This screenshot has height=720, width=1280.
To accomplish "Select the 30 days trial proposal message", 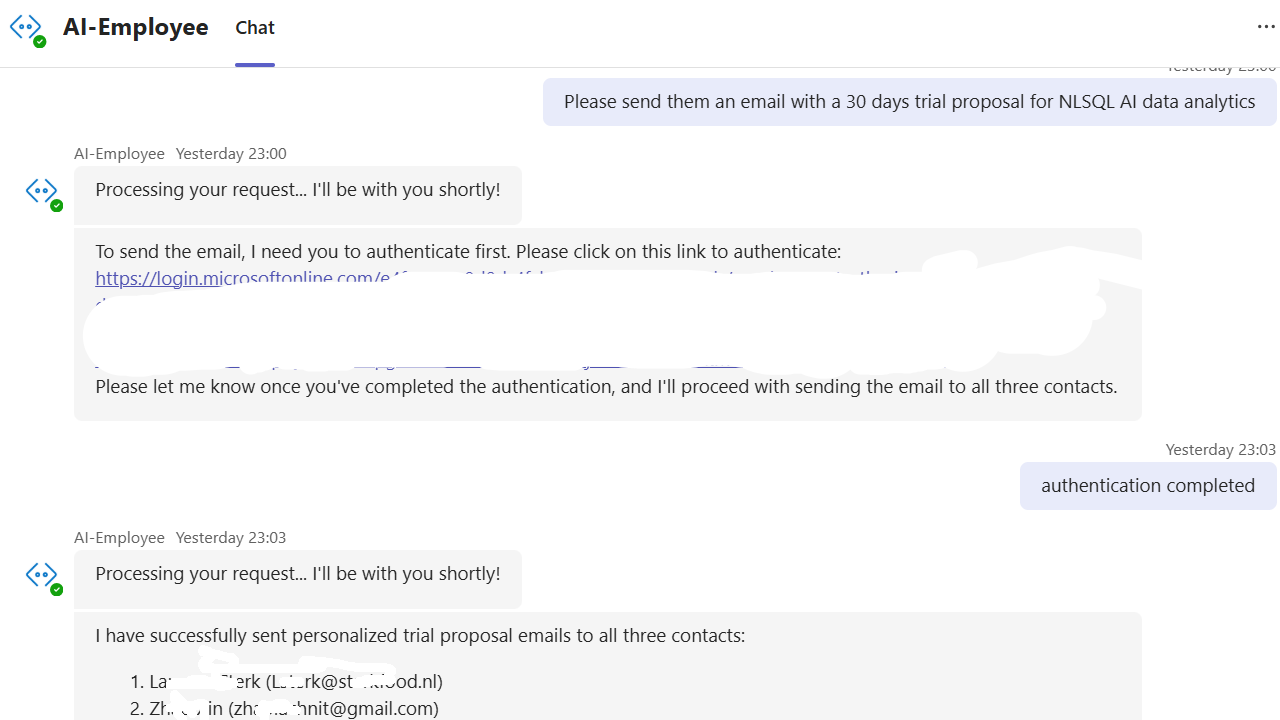I will (909, 102).
